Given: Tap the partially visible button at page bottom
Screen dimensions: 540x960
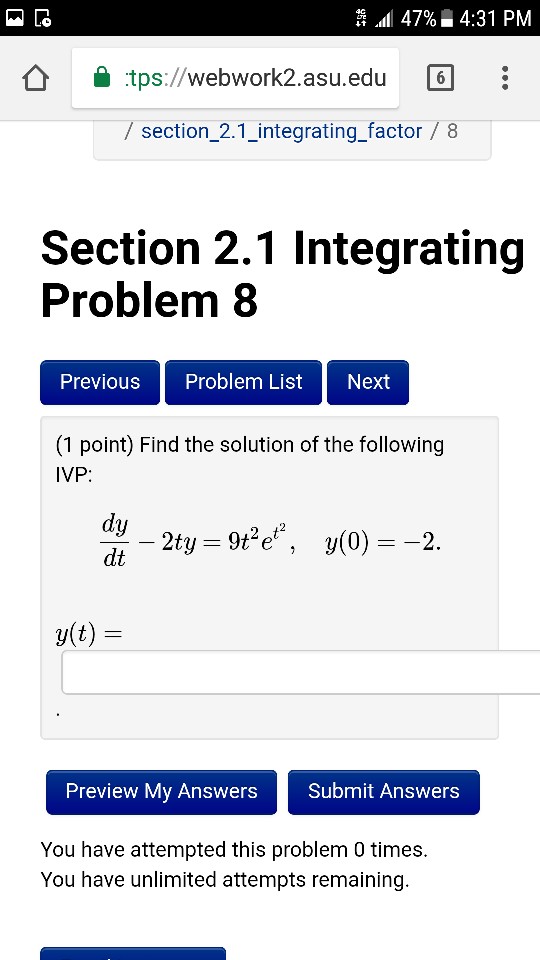Looking at the screenshot, I should click(x=133, y=953).
